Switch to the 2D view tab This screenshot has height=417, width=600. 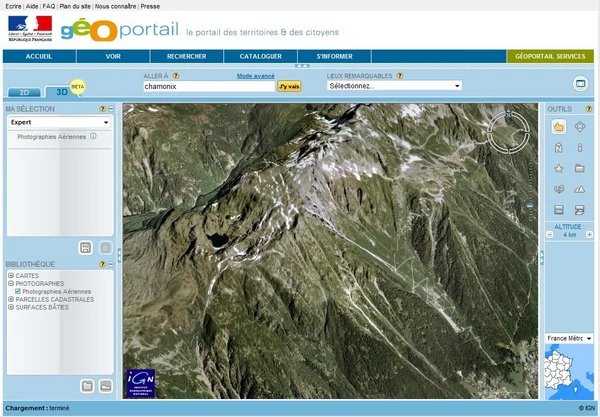(x=24, y=92)
